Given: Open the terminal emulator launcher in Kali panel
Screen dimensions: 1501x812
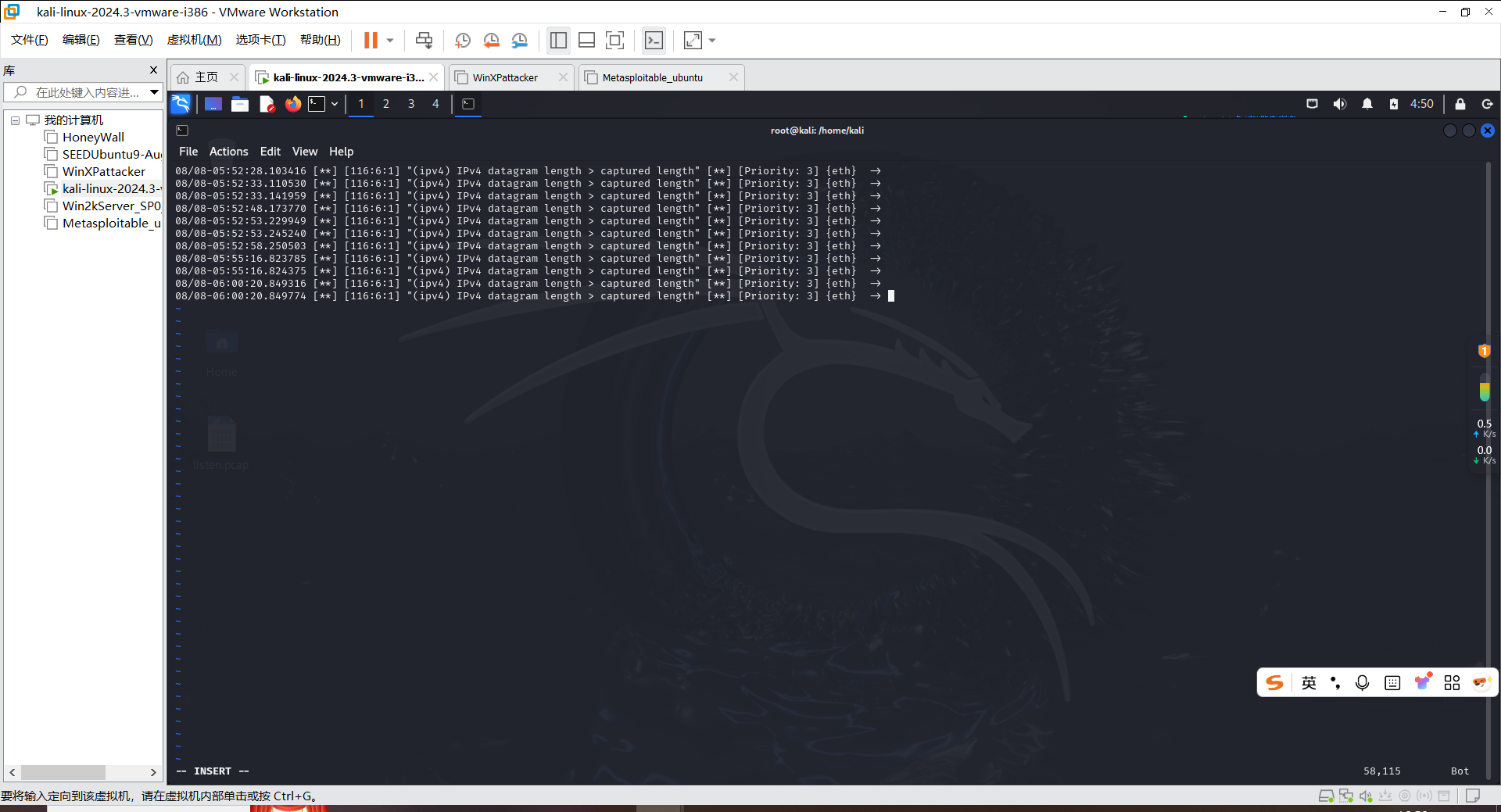Looking at the screenshot, I should (317, 104).
